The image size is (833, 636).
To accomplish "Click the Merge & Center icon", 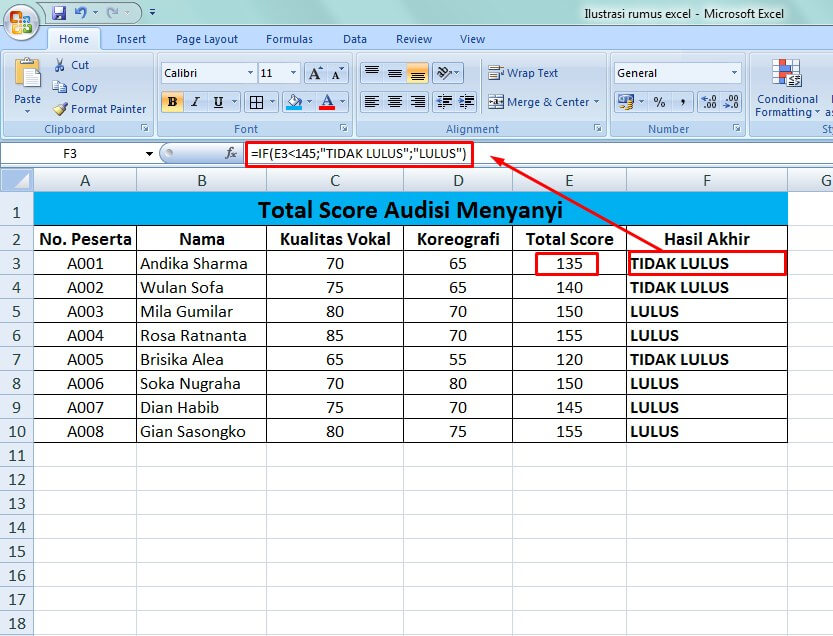I will click(x=540, y=102).
